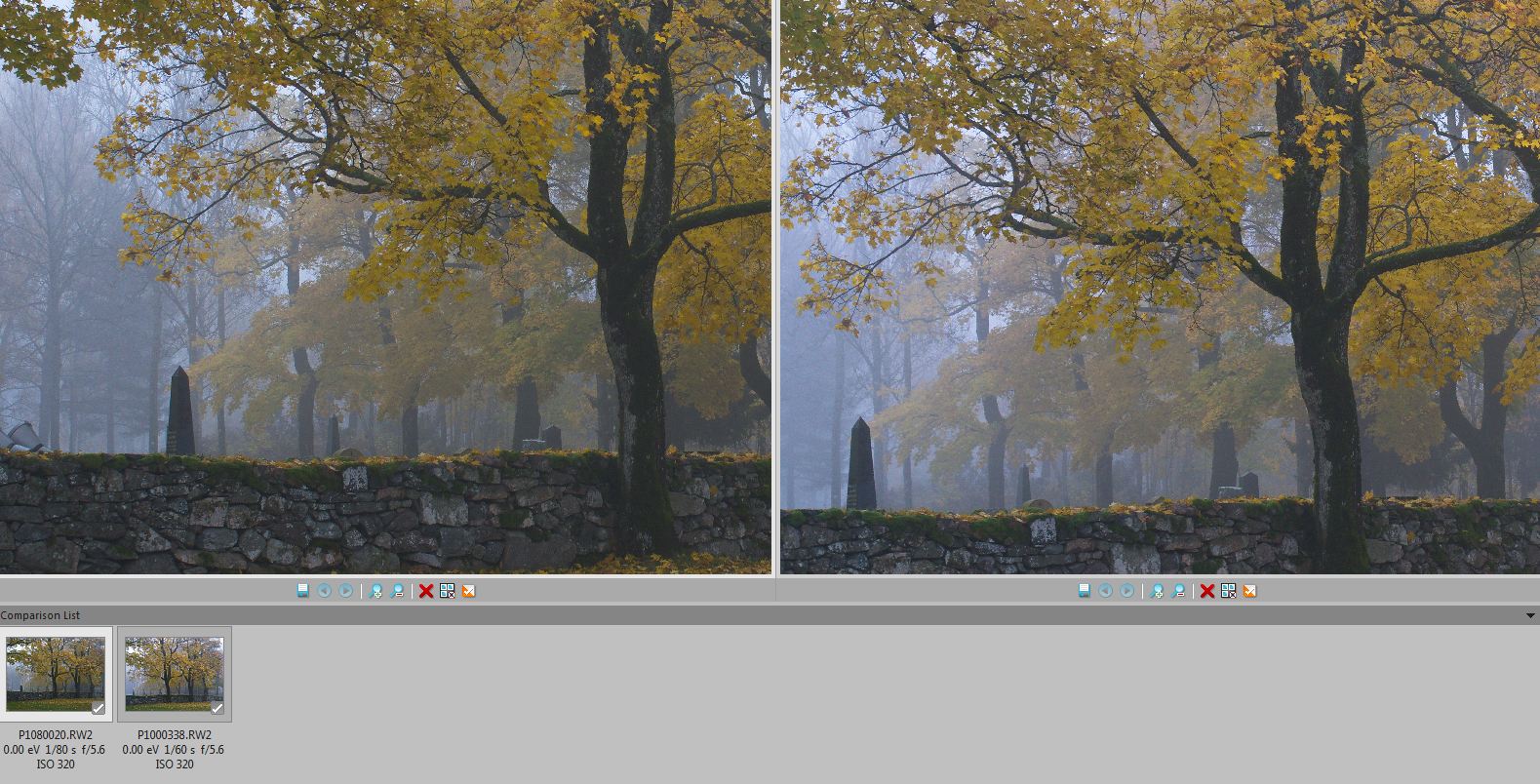
Task: Click the orange tag icon under left pane
Action: tap(469, 591)
